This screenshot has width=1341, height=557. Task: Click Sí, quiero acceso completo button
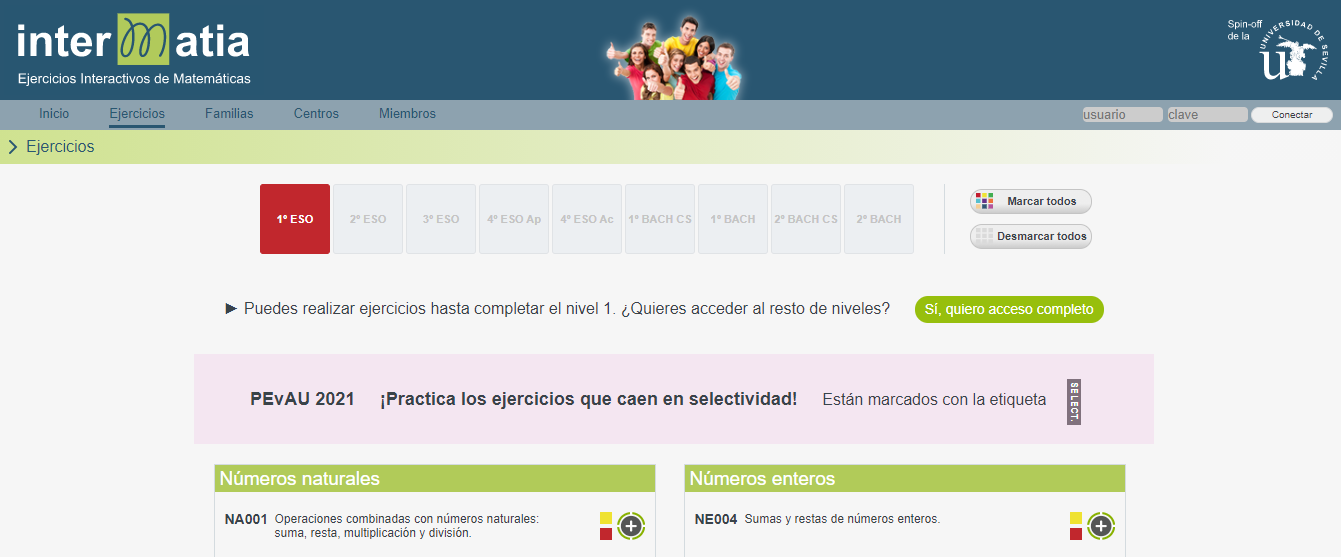(x=1009, y=309)
